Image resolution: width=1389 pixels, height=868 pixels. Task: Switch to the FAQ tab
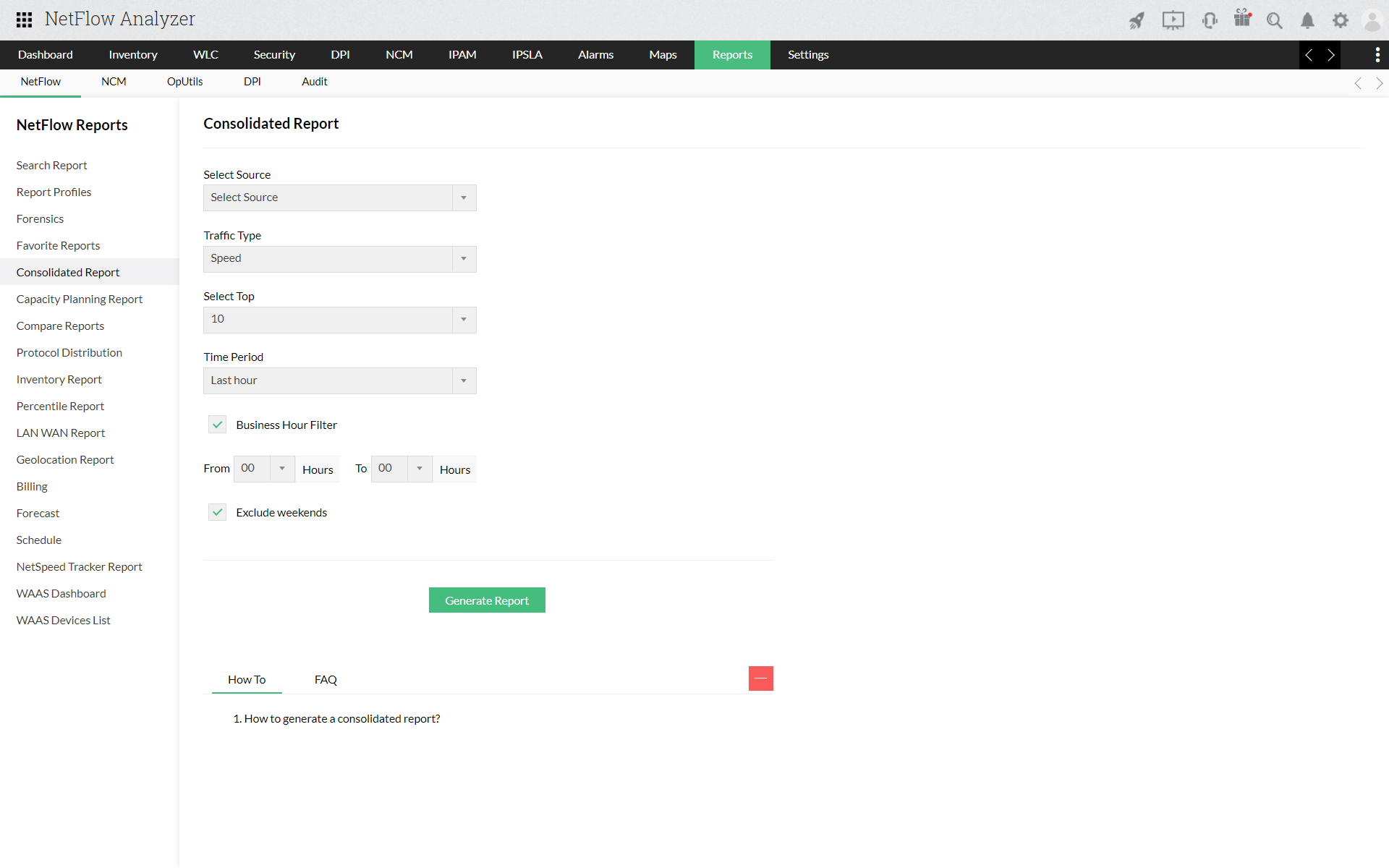pyautogui.click(x=325, y=679)
